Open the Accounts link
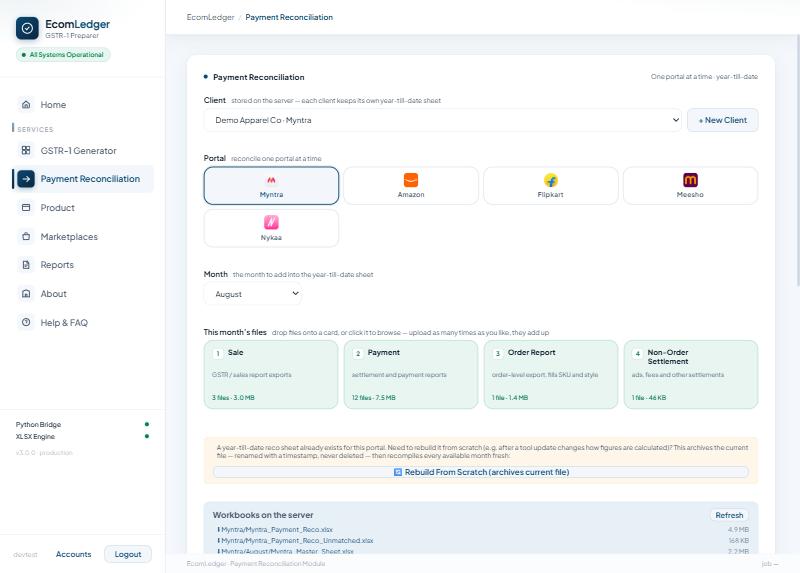The image size is (800, 573). click(73, 554)
